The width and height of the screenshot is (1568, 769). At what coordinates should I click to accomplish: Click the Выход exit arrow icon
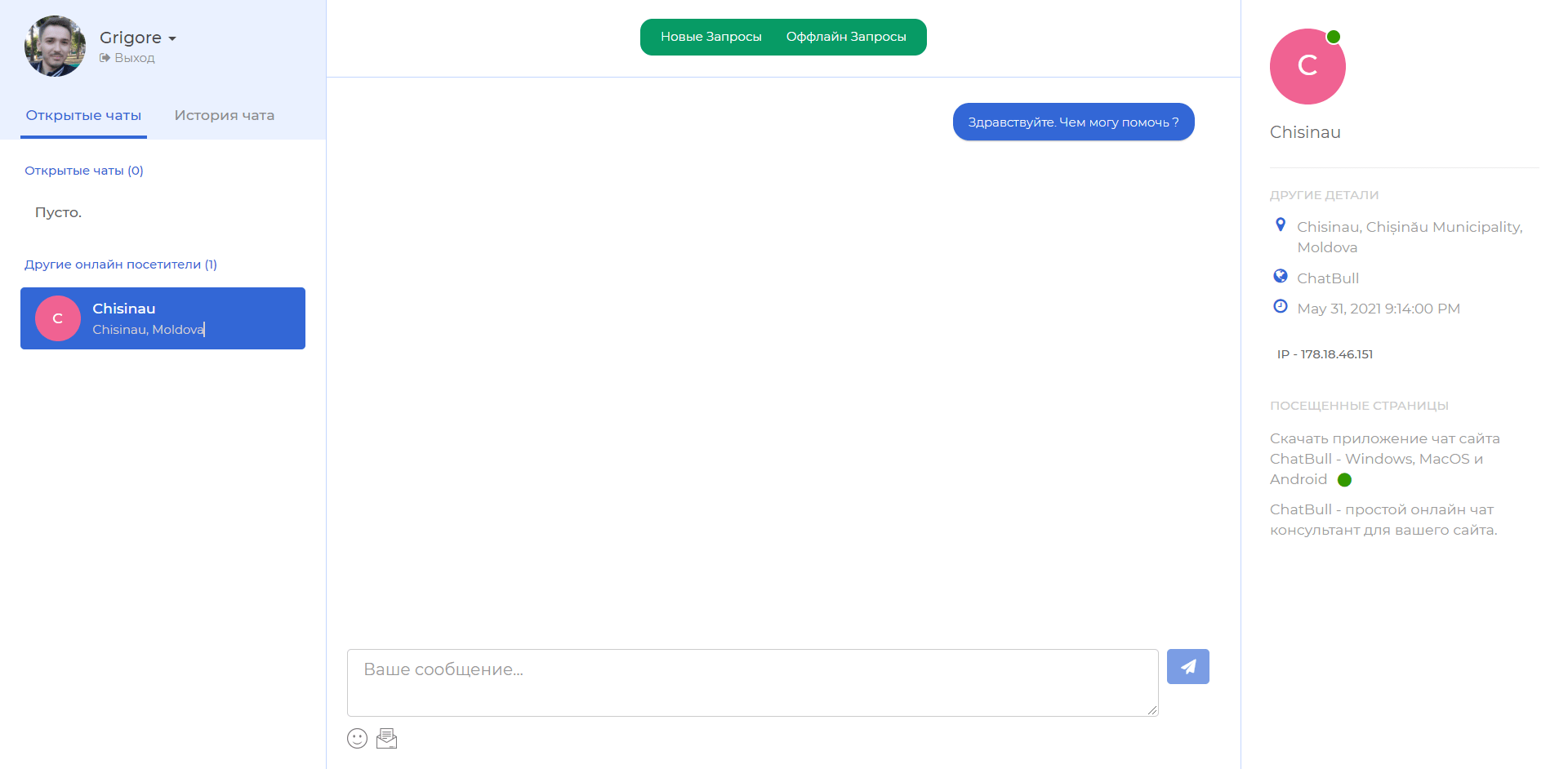(105, 58)
